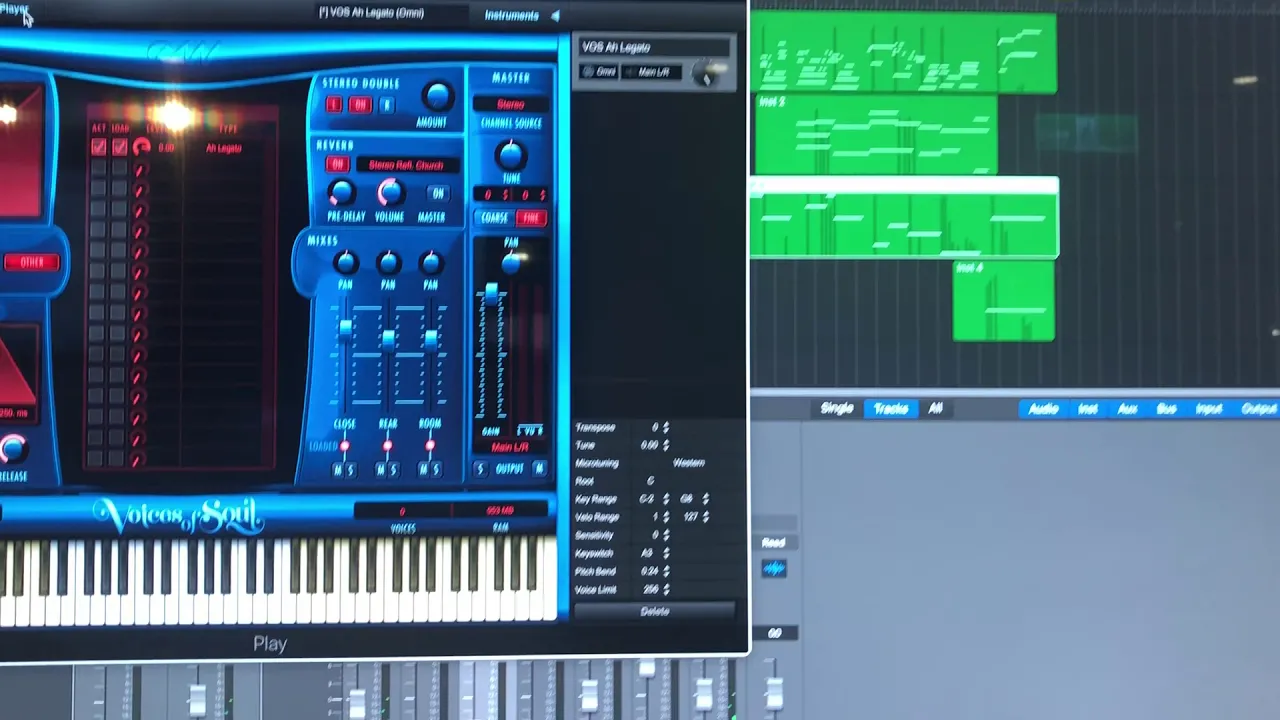Image resolution: width=1280 pixels, height=720 pixels.
Task: Open the Stereo Refl. Church reverb preset menu
Action: pos(406,165)
